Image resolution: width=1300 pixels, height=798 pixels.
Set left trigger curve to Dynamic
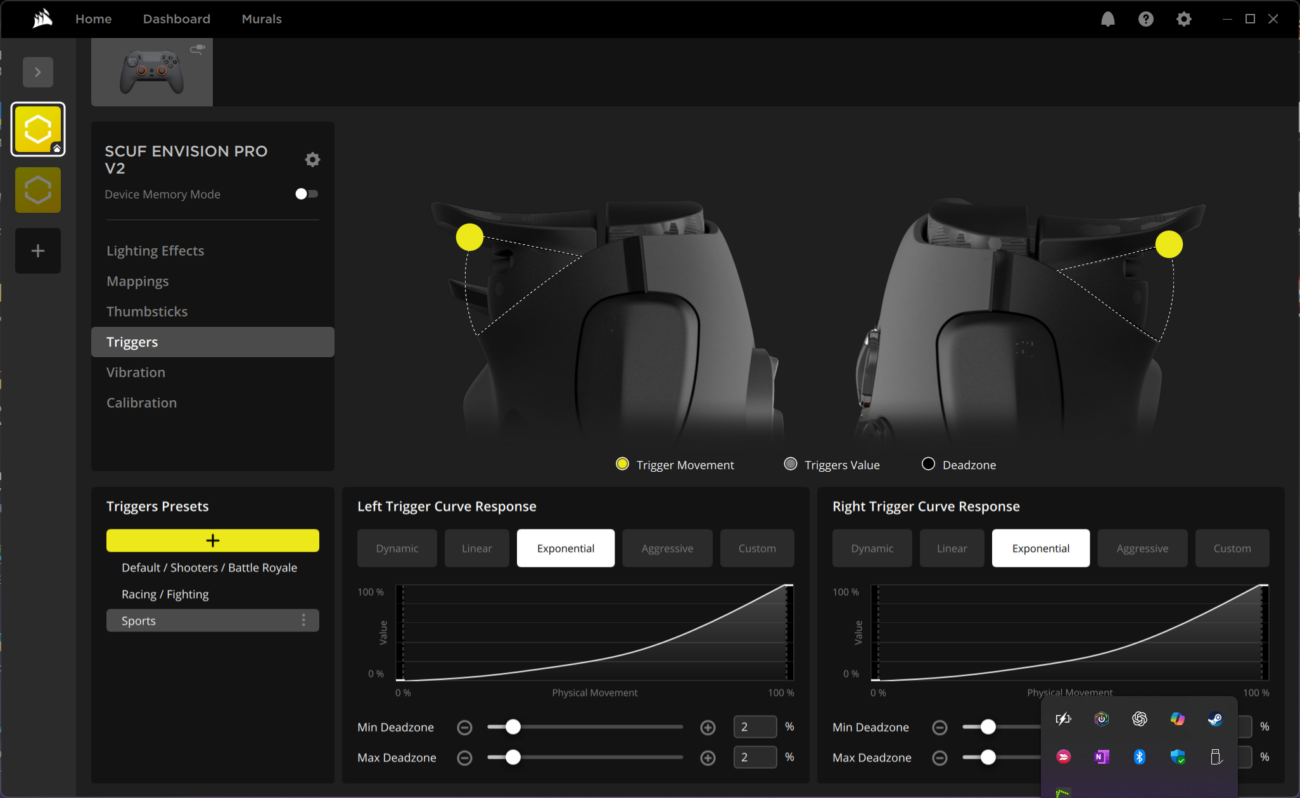pyautogui.click(x=397, y=548)
